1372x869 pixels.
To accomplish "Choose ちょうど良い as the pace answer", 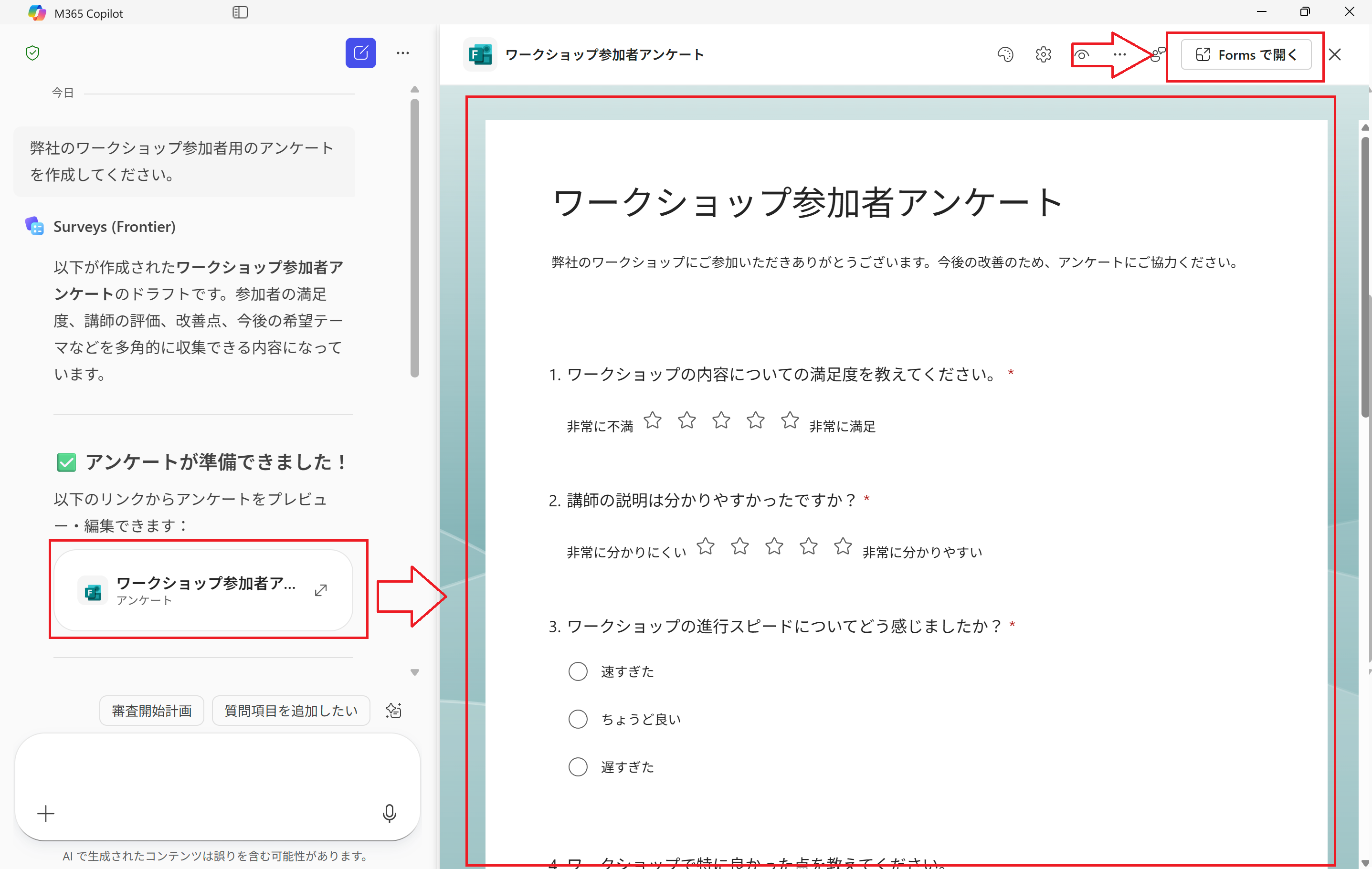I will 578,719.
